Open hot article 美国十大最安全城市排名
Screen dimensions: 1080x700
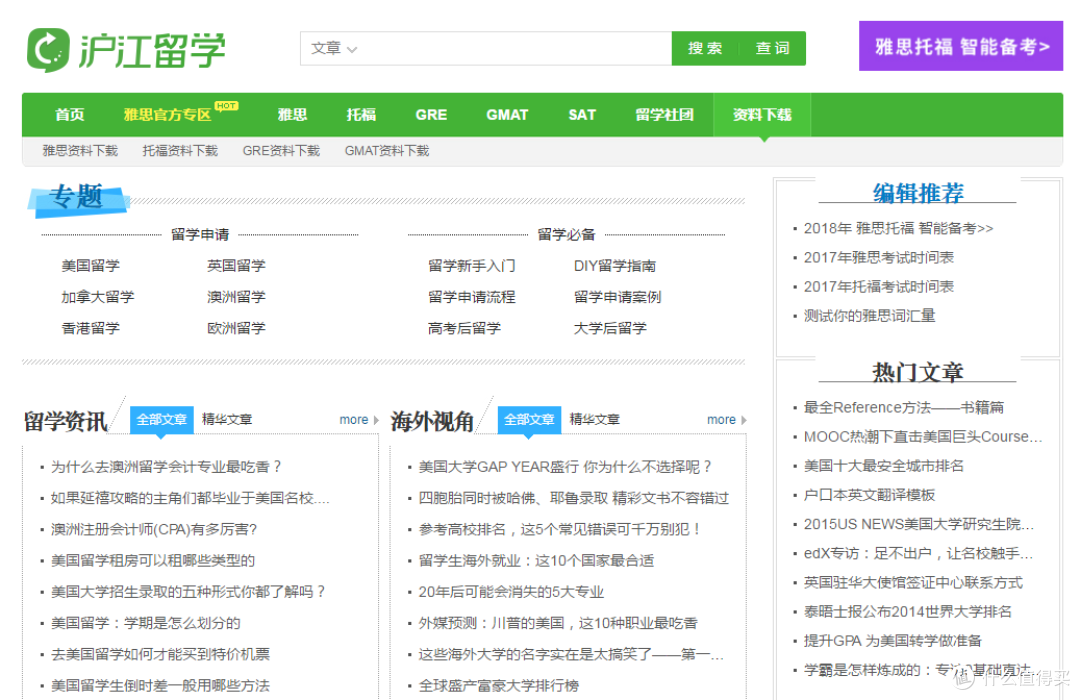(x=884, y=466)
